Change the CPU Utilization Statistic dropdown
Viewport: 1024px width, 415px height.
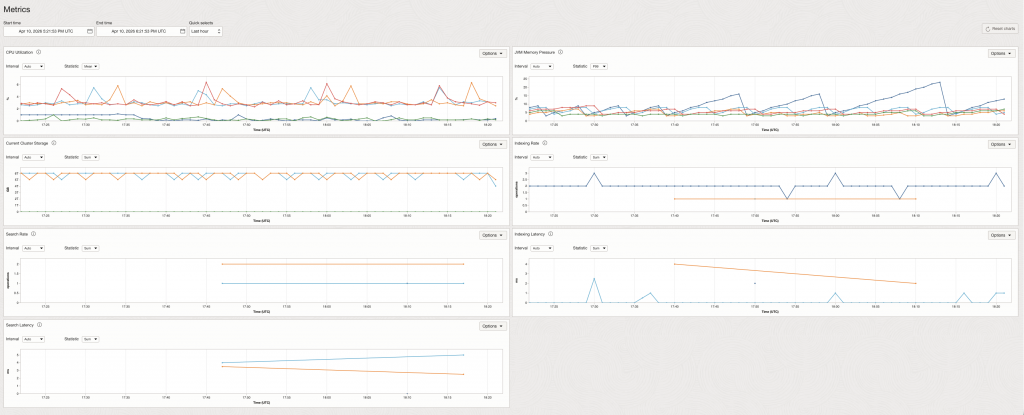pos(89,66)
